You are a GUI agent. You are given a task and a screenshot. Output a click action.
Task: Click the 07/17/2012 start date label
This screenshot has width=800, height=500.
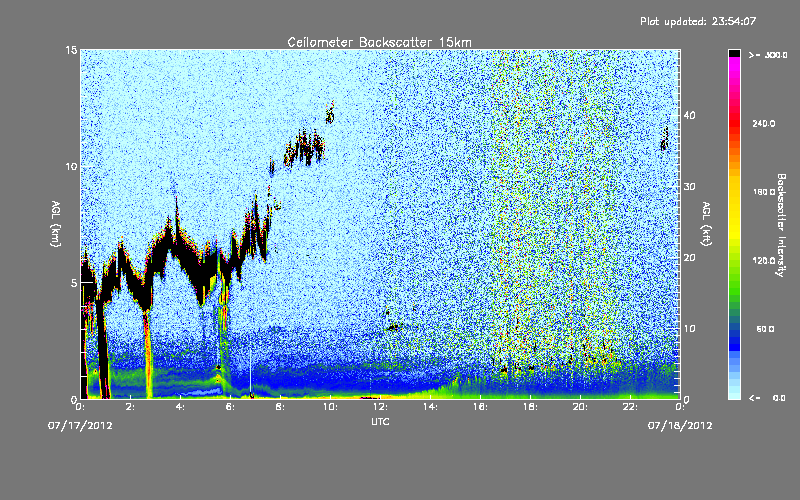coord(80,426)
